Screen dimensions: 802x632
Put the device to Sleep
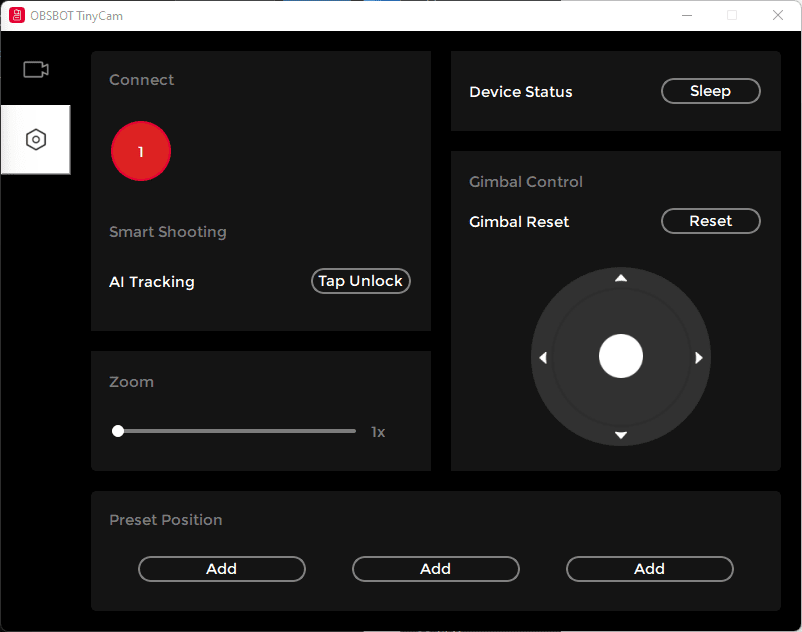(x=711, y=91)
